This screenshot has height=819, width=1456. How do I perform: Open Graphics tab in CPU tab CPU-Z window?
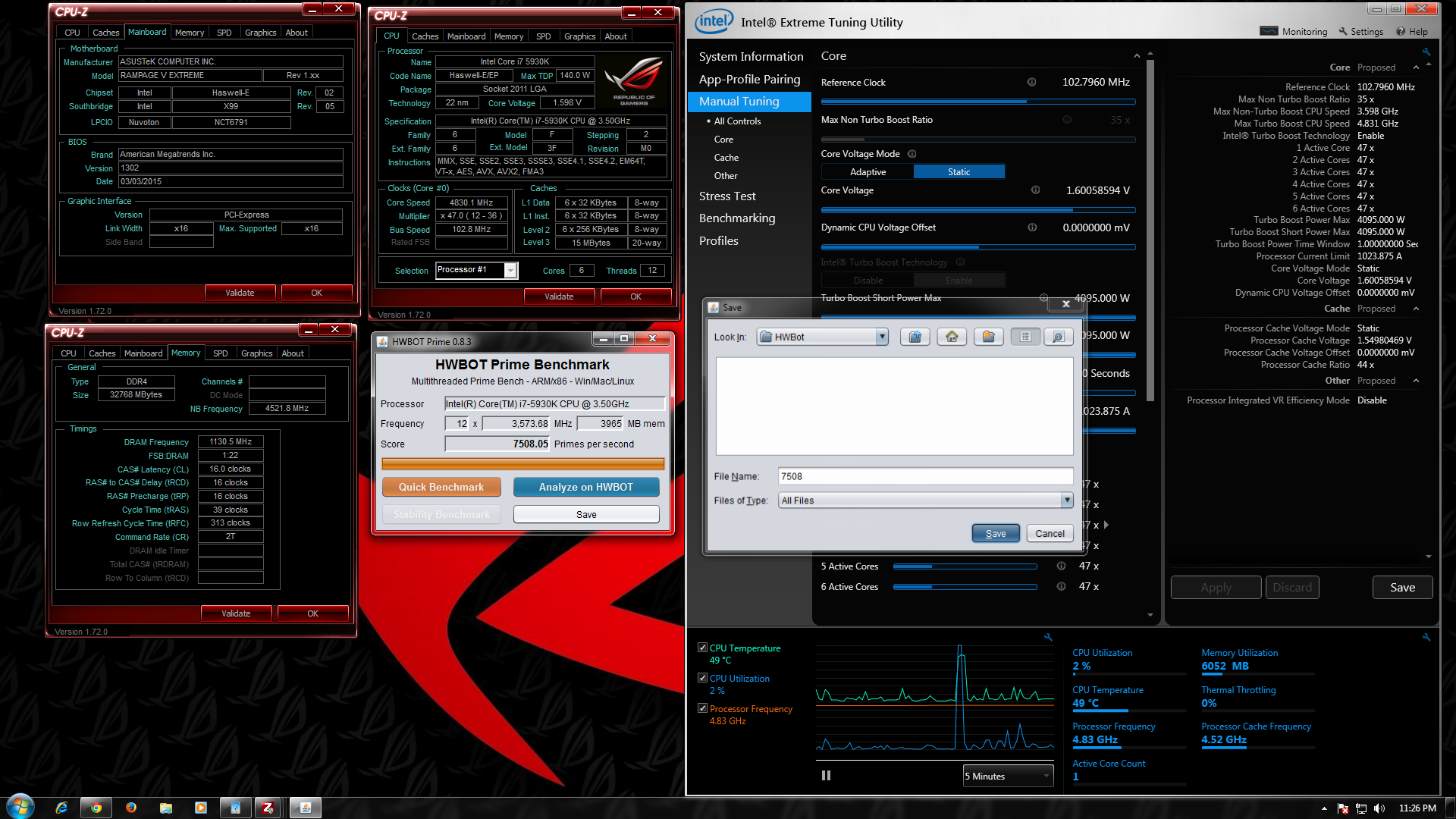(579, 36)
